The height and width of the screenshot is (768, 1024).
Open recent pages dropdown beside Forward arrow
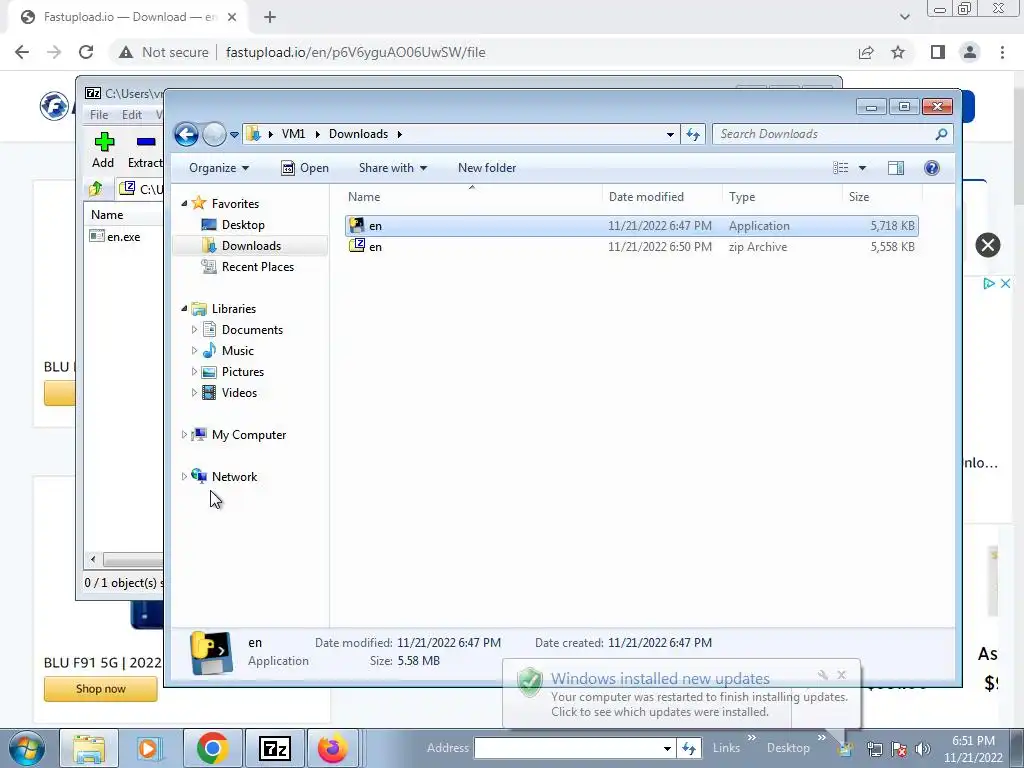pyautogui.click(x=234, y=135)
